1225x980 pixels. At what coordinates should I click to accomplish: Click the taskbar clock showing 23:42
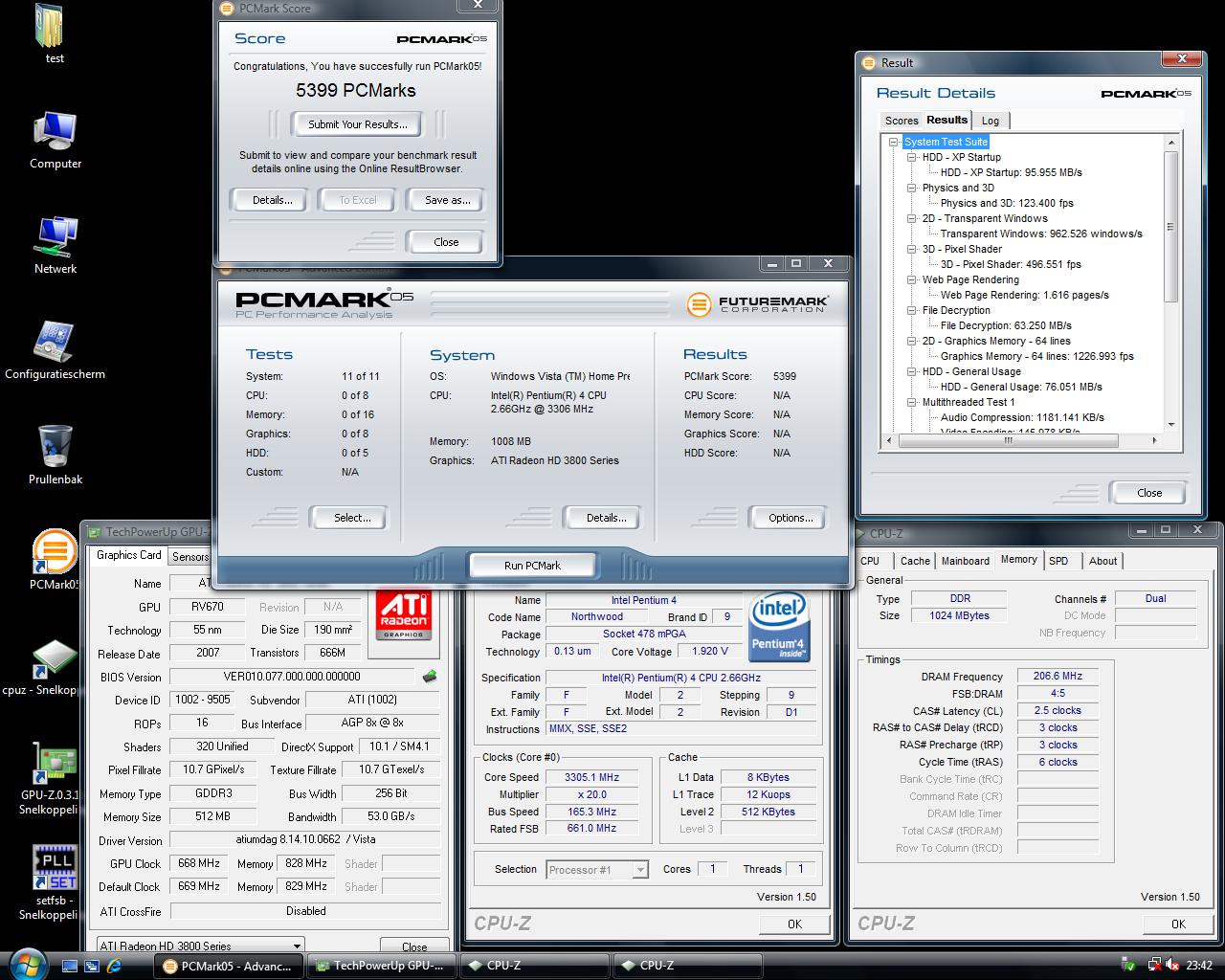click(x=1199, y=965)
